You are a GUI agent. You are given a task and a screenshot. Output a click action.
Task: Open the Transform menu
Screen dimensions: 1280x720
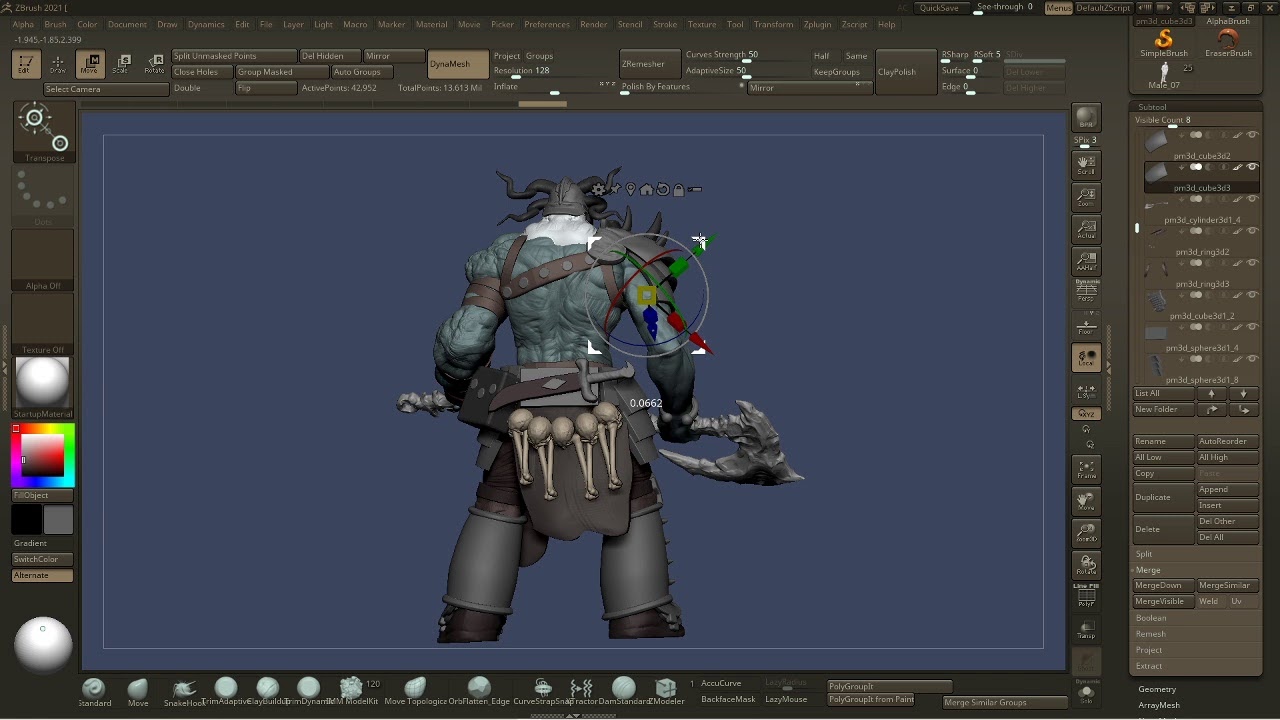(x=773, y=24)
